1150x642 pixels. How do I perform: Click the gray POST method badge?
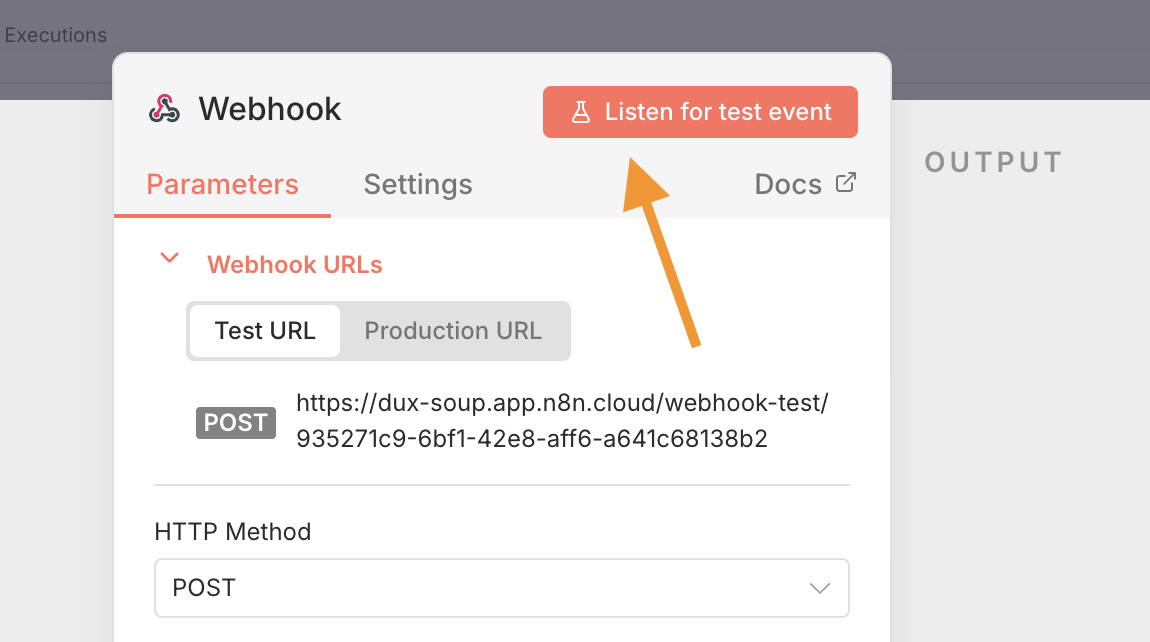[x=235, y=423]
